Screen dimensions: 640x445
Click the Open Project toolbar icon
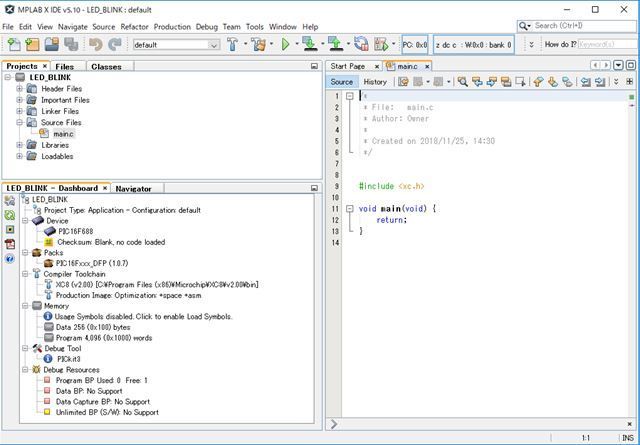52,44
